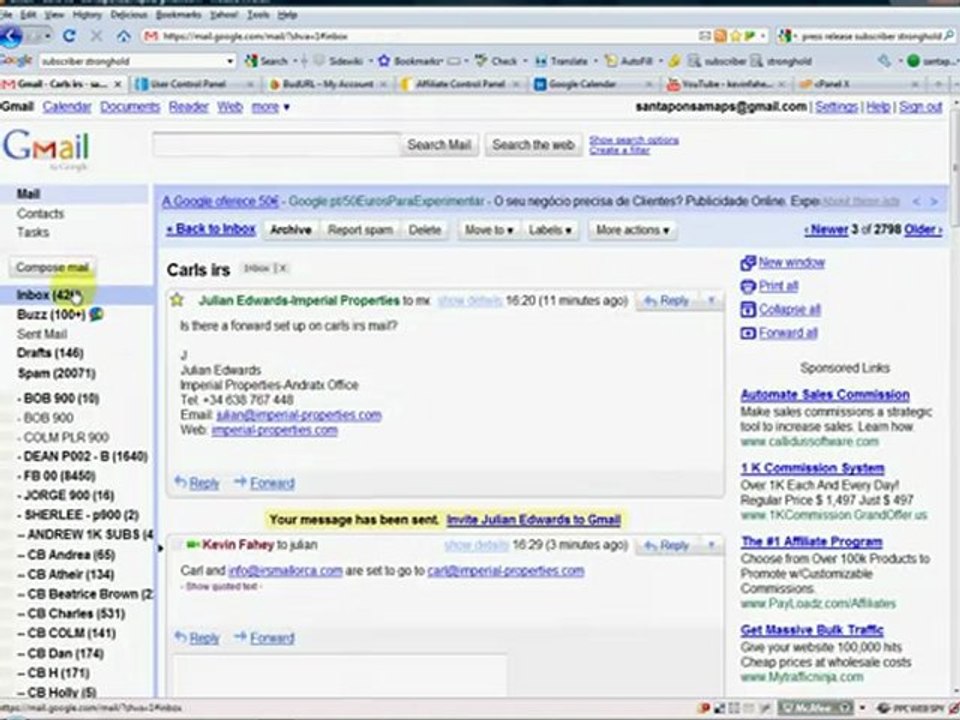The image size is (960, 720).
Task: Click Report spam button
Action: pos(360,230)
